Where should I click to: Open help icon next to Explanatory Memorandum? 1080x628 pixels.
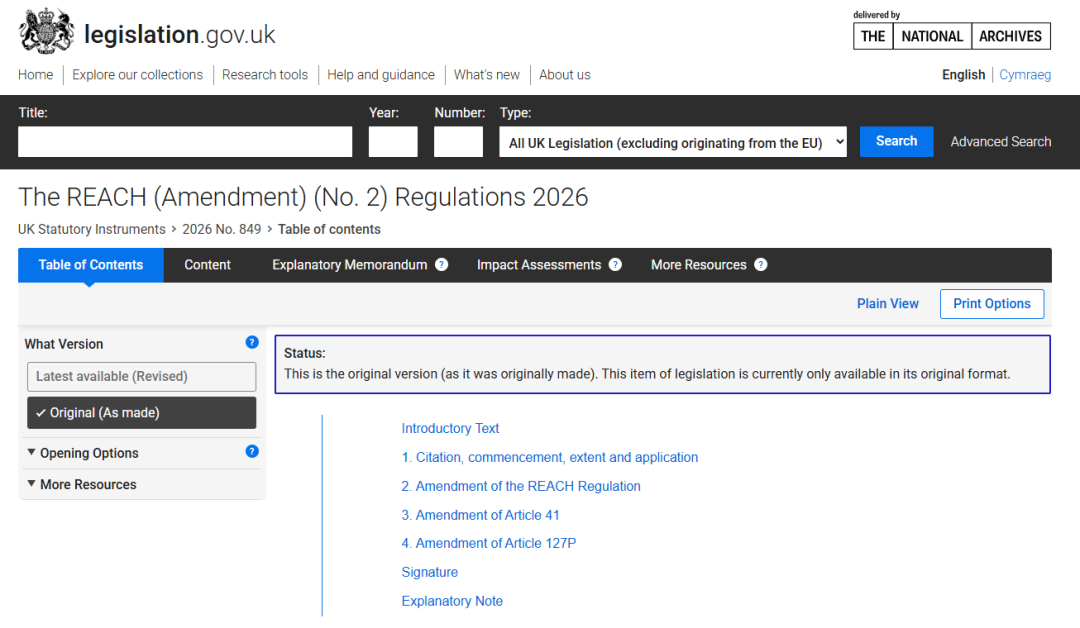pyautogui.click(x=442, y=265)
